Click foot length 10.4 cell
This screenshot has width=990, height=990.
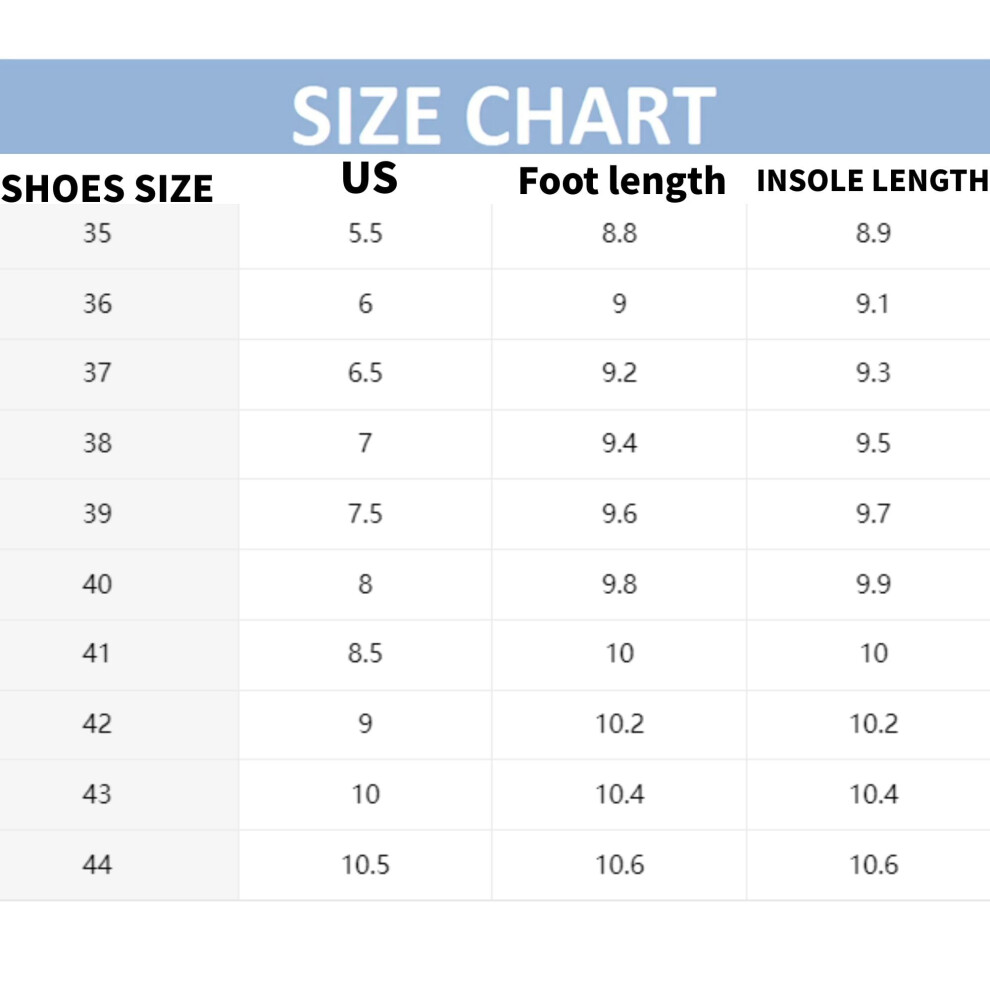[x=620, y=794]
